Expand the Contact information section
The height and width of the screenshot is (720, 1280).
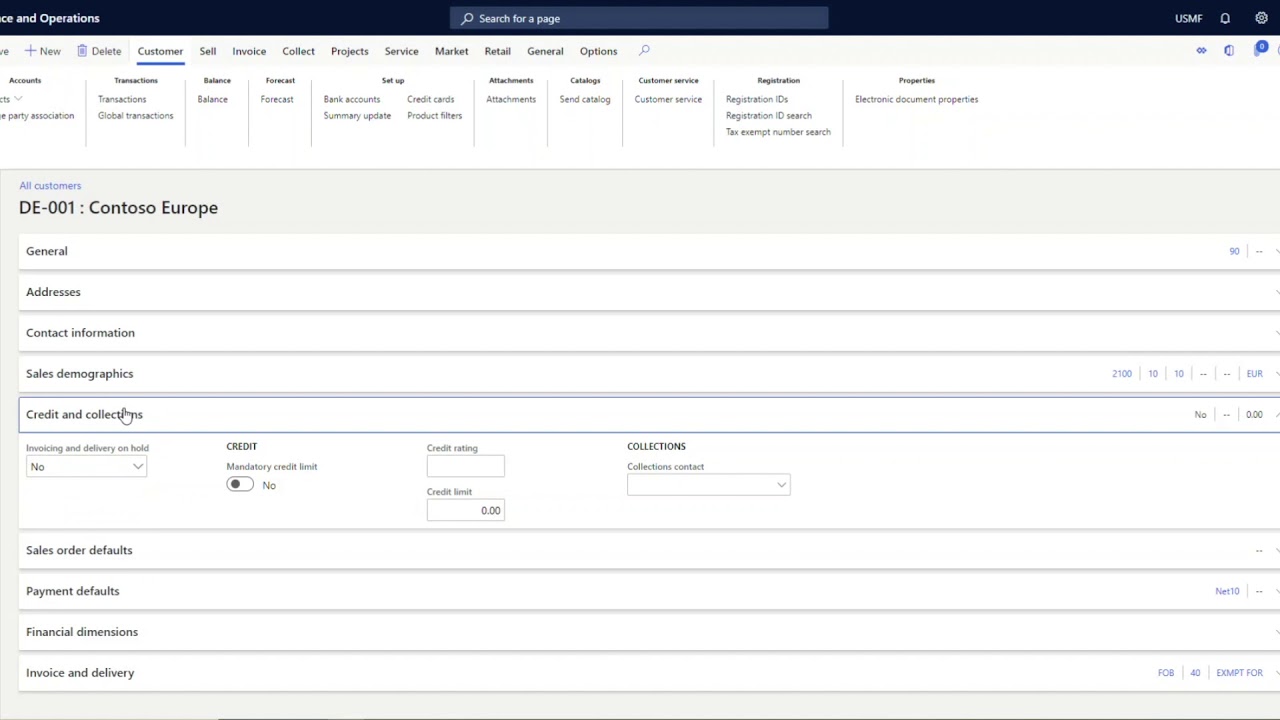[x=649, y=333]
